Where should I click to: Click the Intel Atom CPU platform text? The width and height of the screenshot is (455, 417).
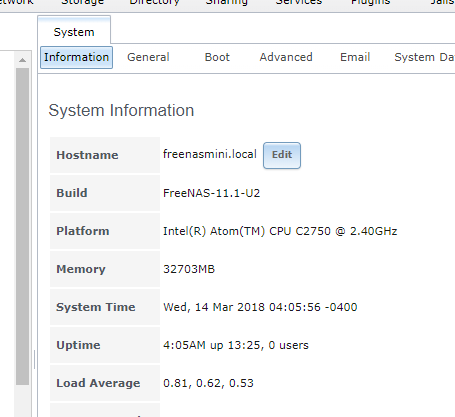click(280, 231)
